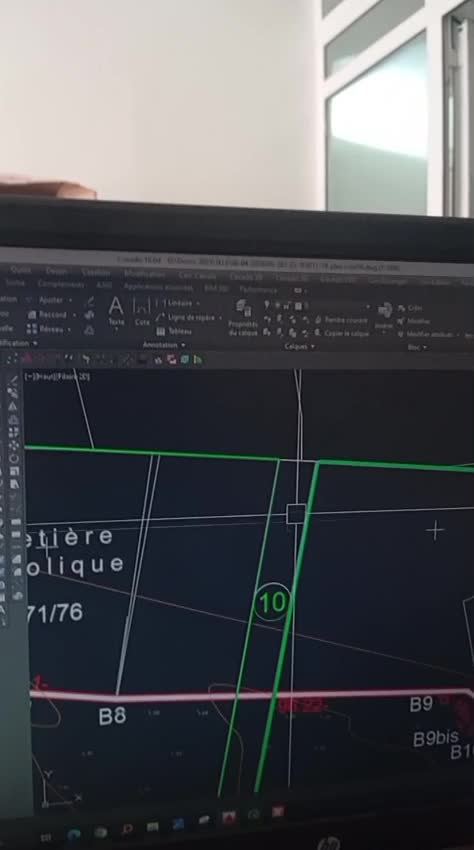Switch to Compléments ribbon tab
474x850 pixels.
61,284
